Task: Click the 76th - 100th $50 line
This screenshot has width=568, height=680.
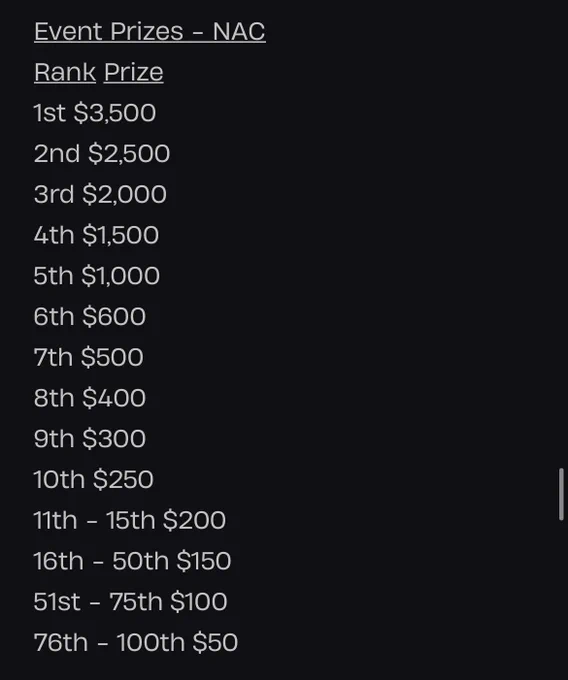Action: pyautogui.click(x=136, y=643)
